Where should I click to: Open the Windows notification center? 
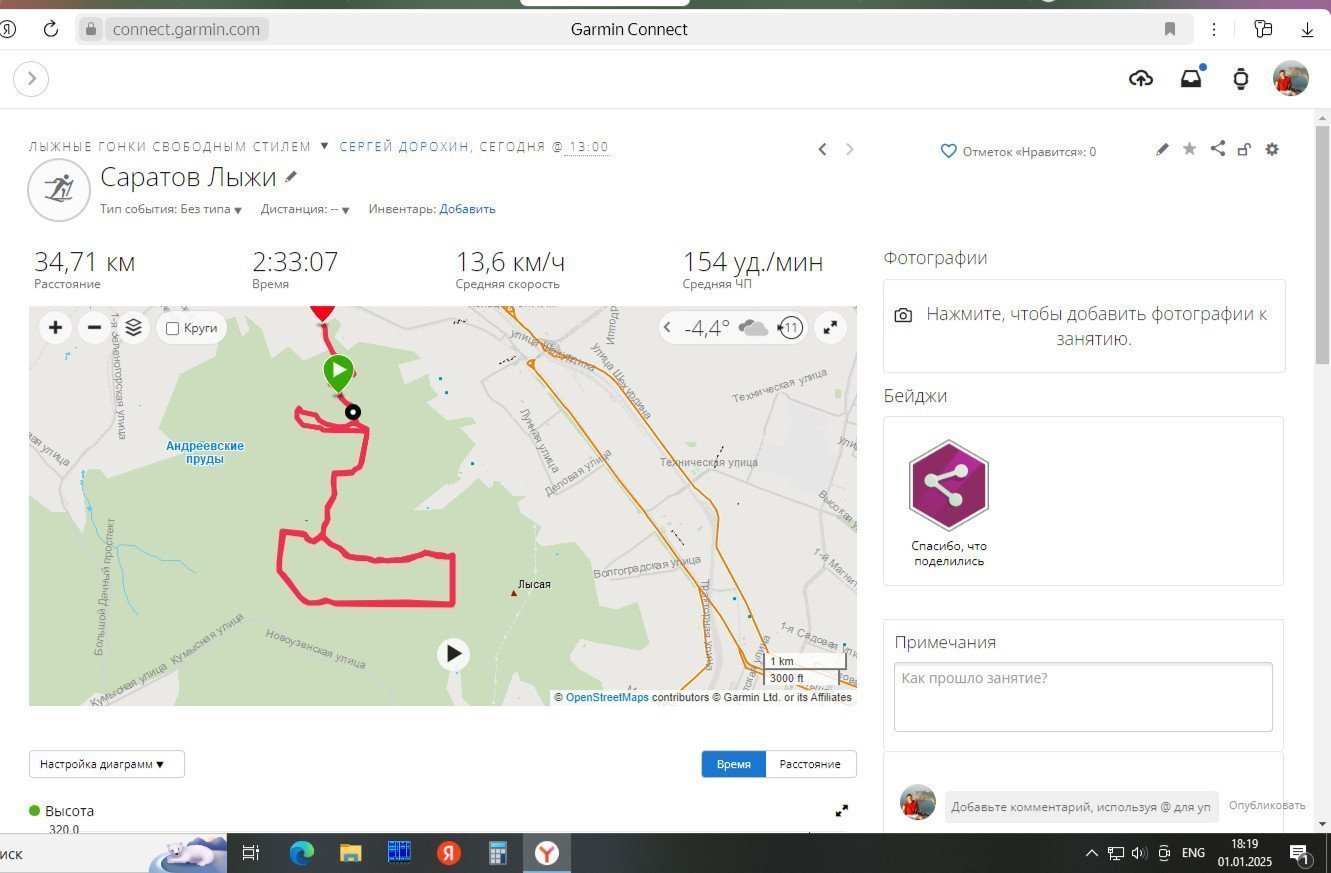coord(1299,853)
